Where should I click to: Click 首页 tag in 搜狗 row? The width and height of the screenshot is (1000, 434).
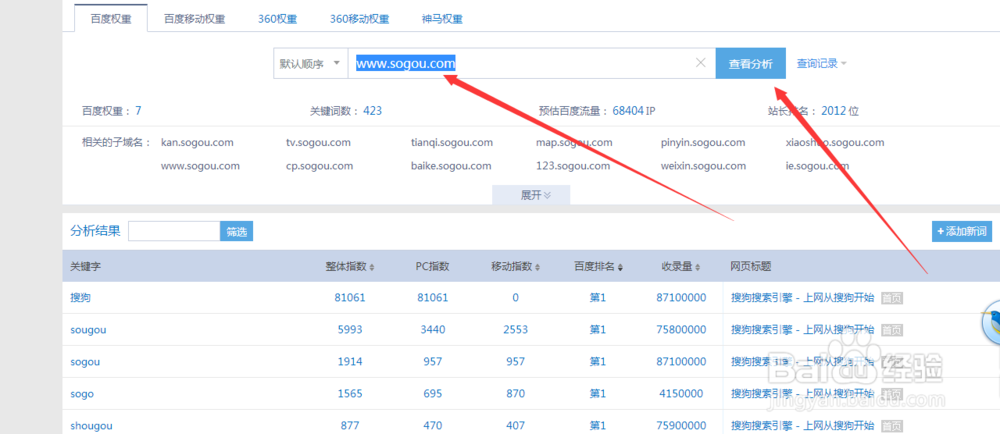[x=892, y=298]
